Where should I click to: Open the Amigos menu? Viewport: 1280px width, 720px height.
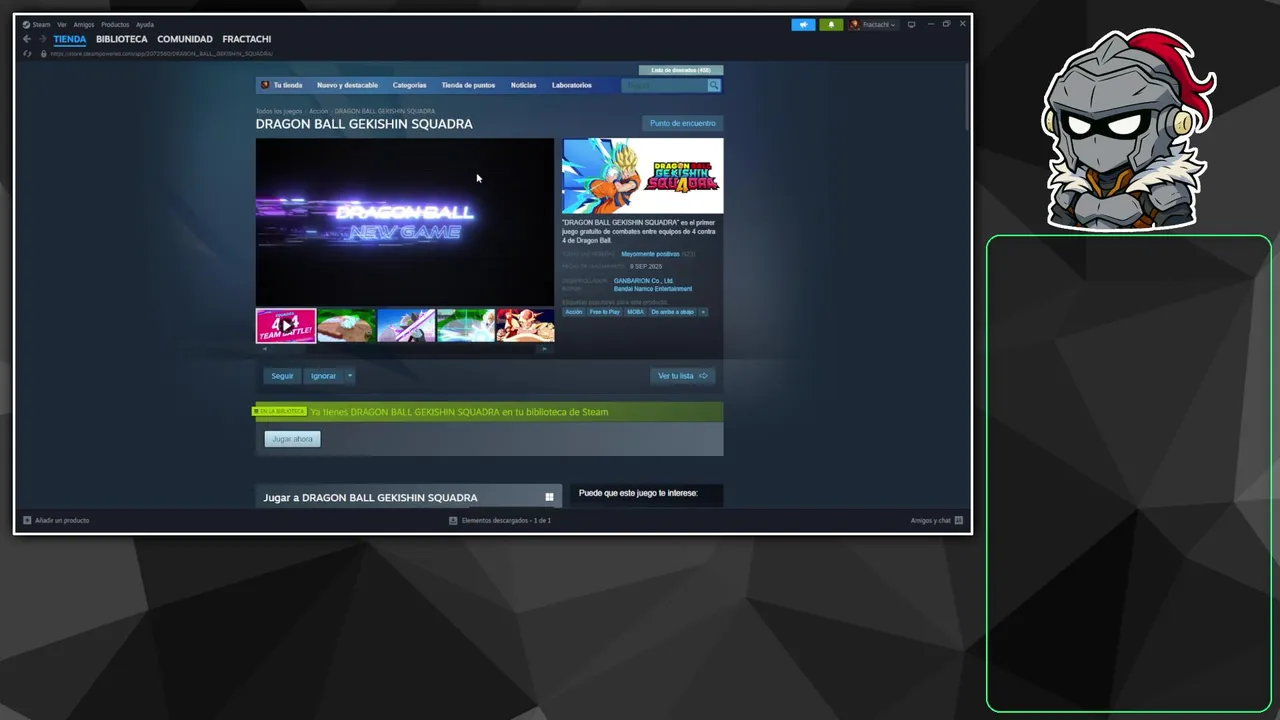pos(84,24)
